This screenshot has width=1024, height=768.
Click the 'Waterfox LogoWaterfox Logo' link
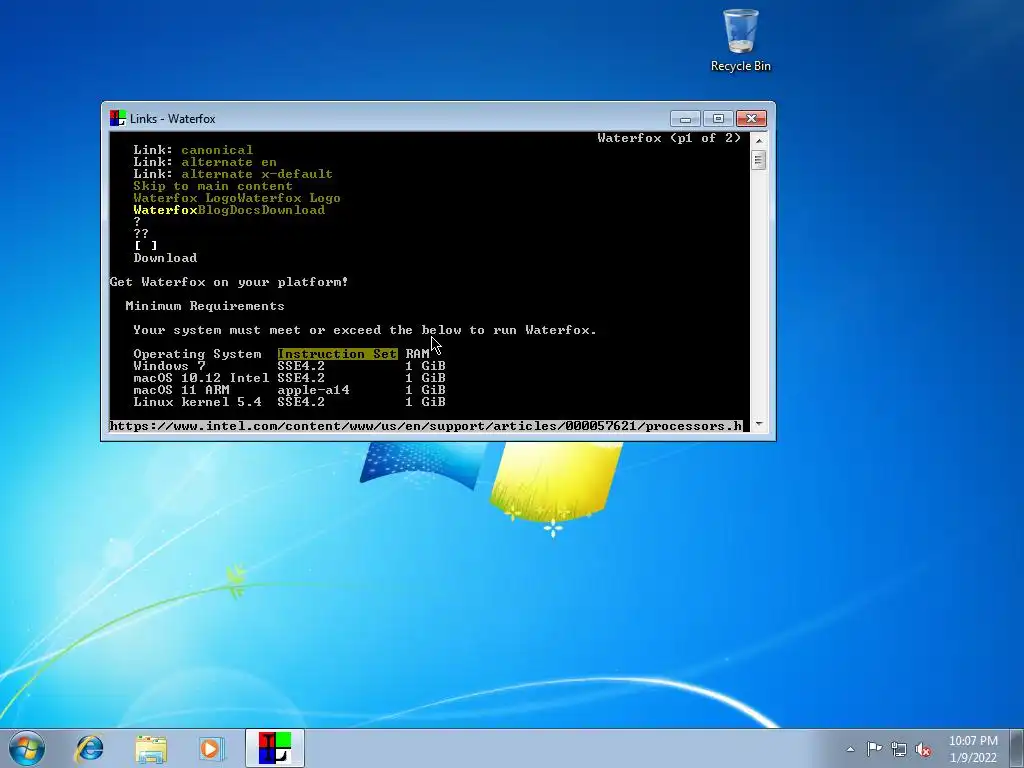click(x=237, y=198)
